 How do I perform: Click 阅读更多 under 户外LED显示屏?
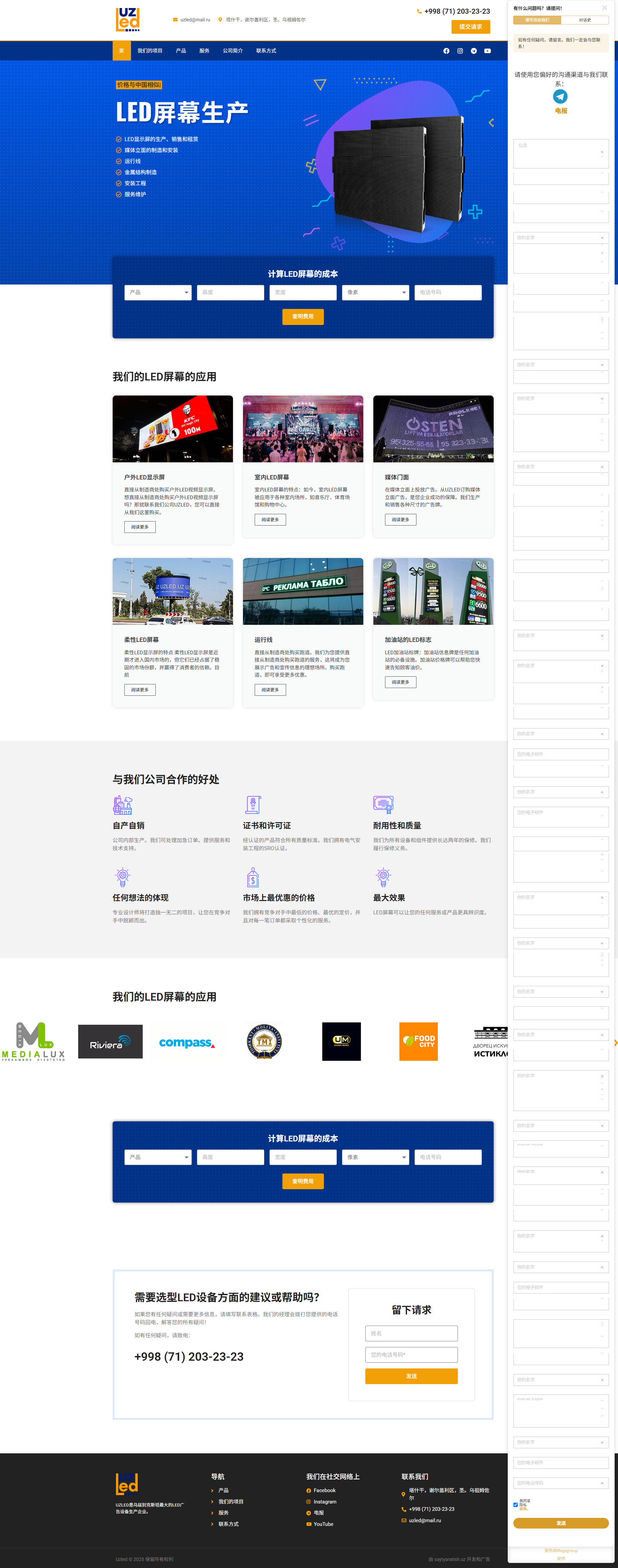tap(140, 527)
